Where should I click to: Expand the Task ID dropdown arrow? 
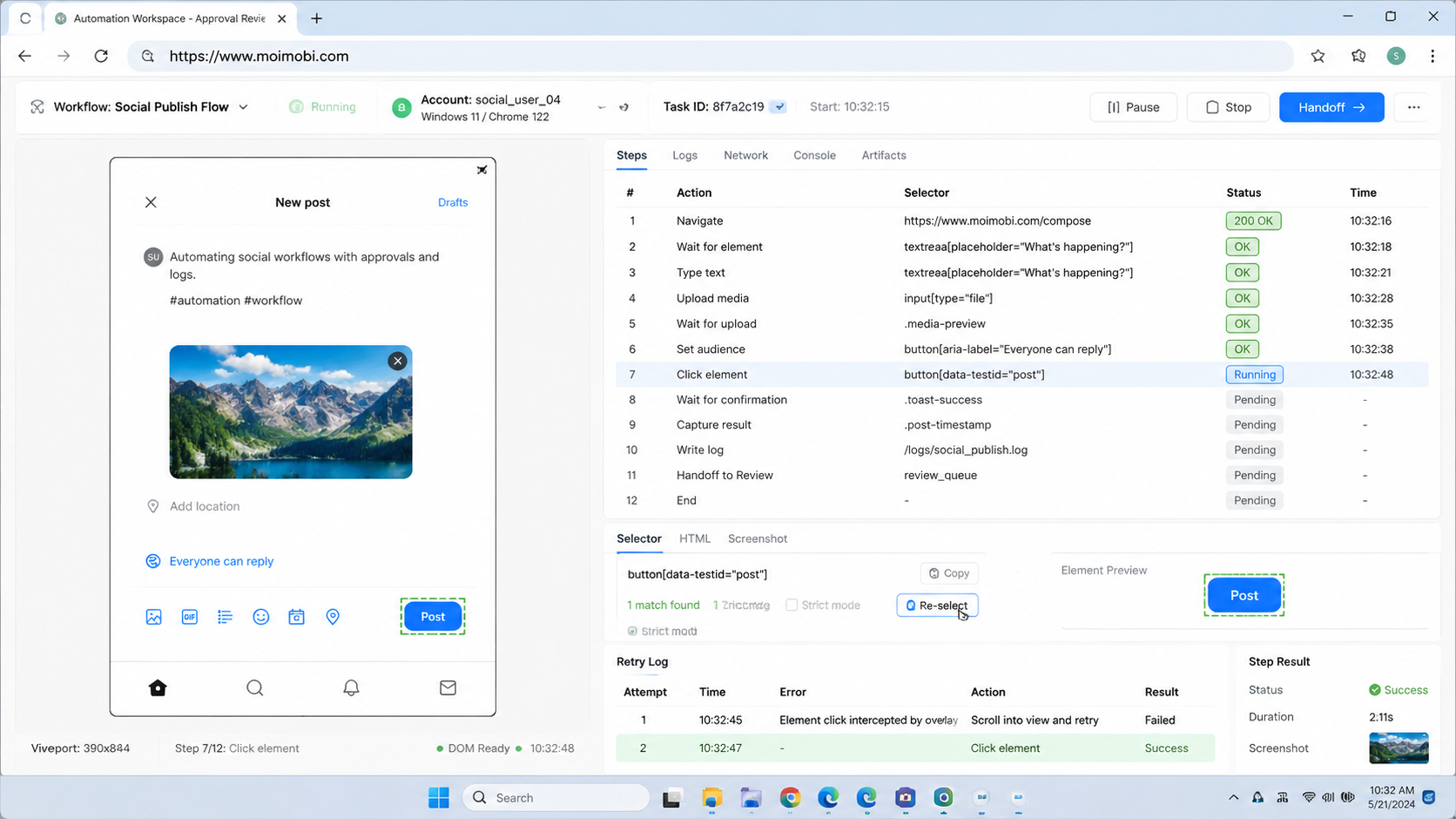pos(779,107)
